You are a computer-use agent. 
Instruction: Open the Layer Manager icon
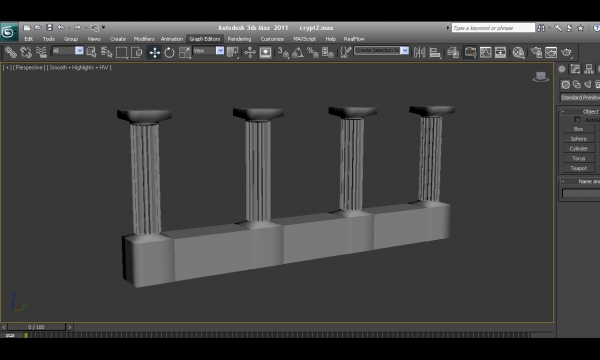tap(453, 52)
